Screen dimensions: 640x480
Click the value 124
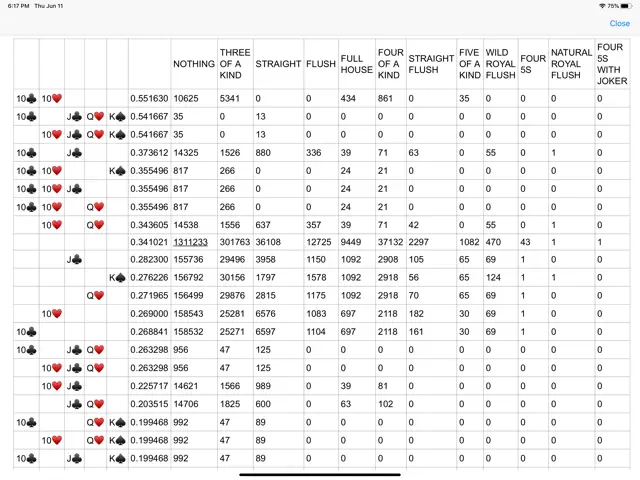point(493,278)
